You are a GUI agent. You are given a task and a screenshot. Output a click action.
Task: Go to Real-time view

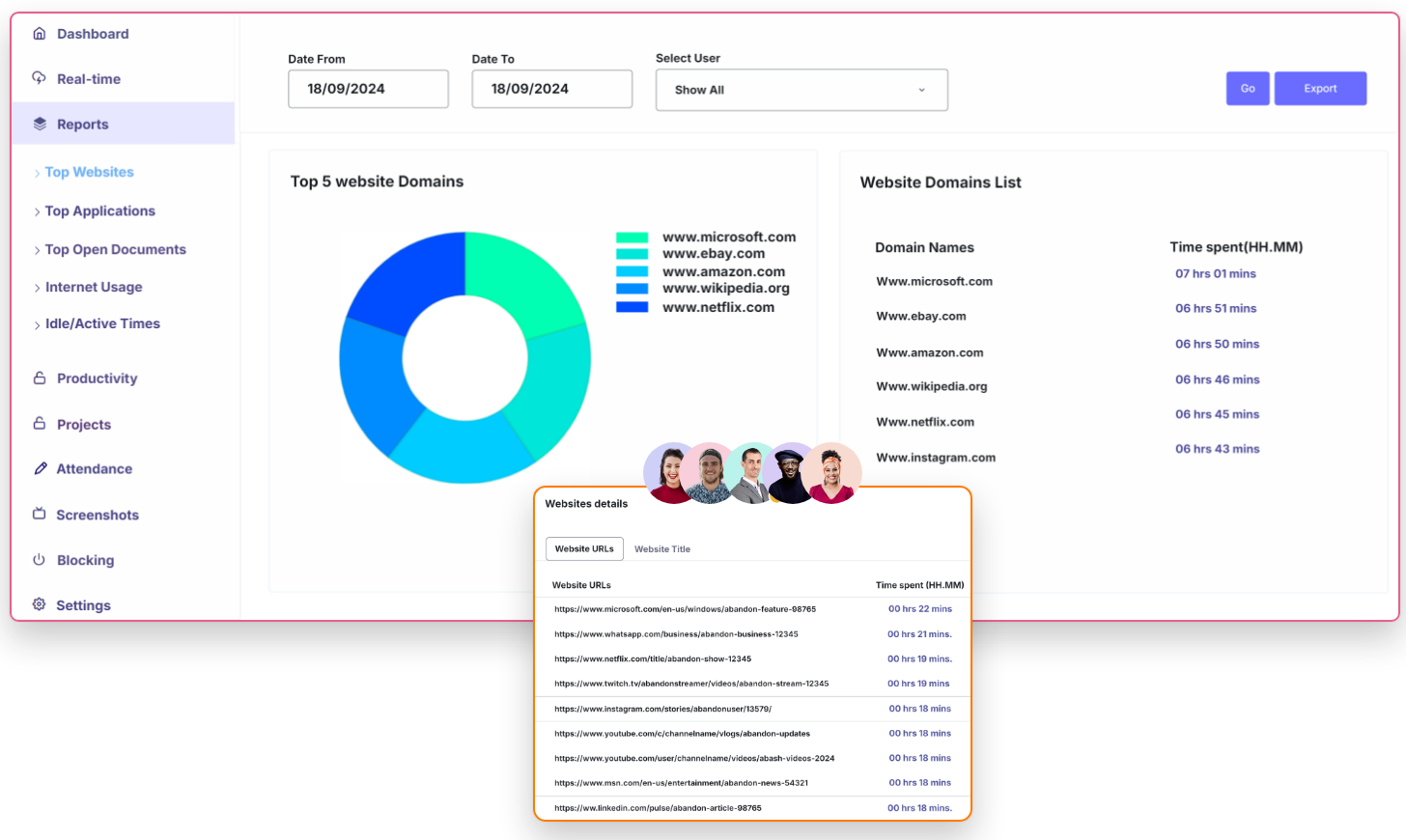coord(89,79)
